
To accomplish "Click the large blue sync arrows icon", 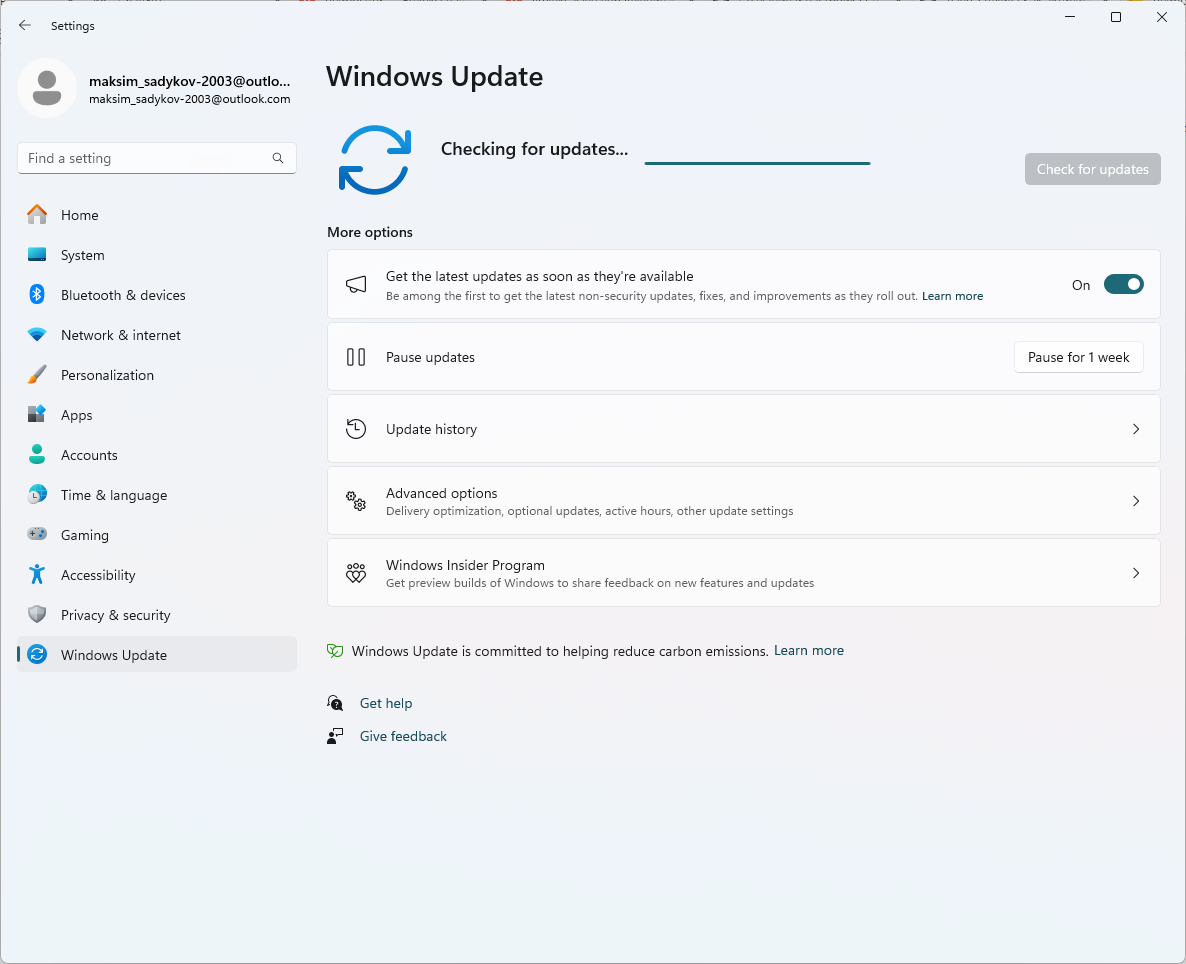I will pyautogui.click(x=375, y=160).
